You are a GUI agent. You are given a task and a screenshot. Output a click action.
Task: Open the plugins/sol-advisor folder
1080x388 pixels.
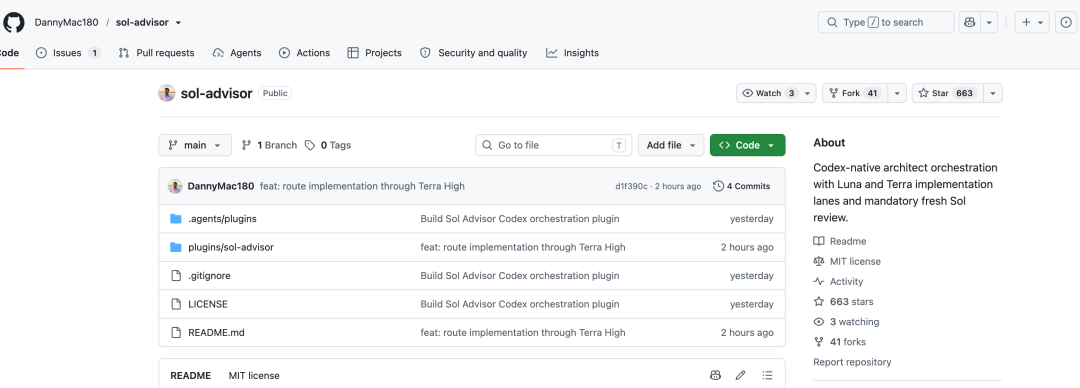231,247
